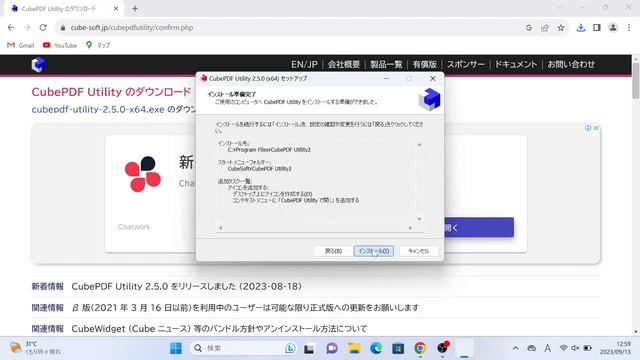The width and height of the screenshot is (640, 360).
Task: Click the インストール button in the setup dialog
Action: coord(373,251)
